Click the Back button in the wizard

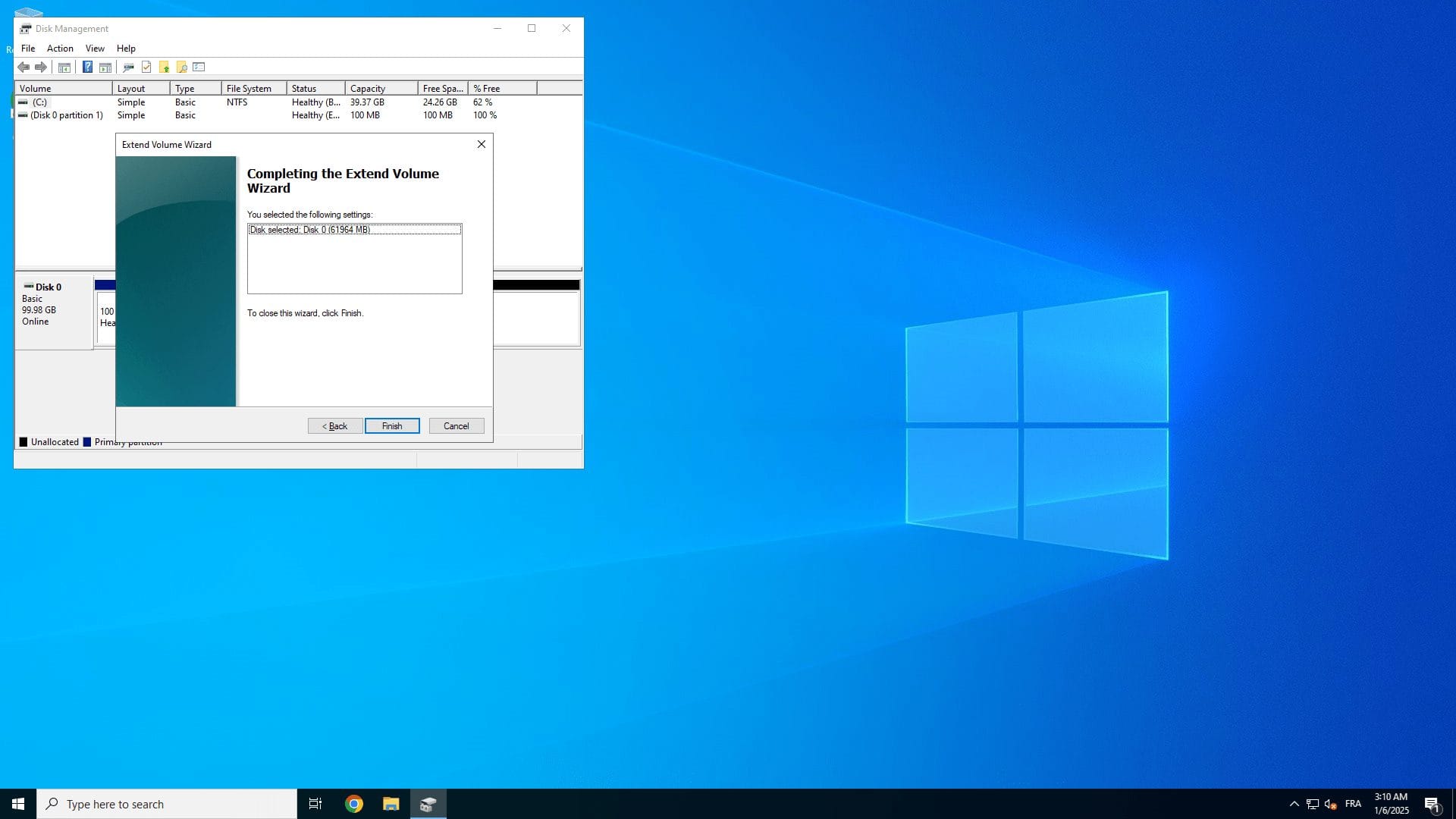pyautogui.click(x=334, y=426)
